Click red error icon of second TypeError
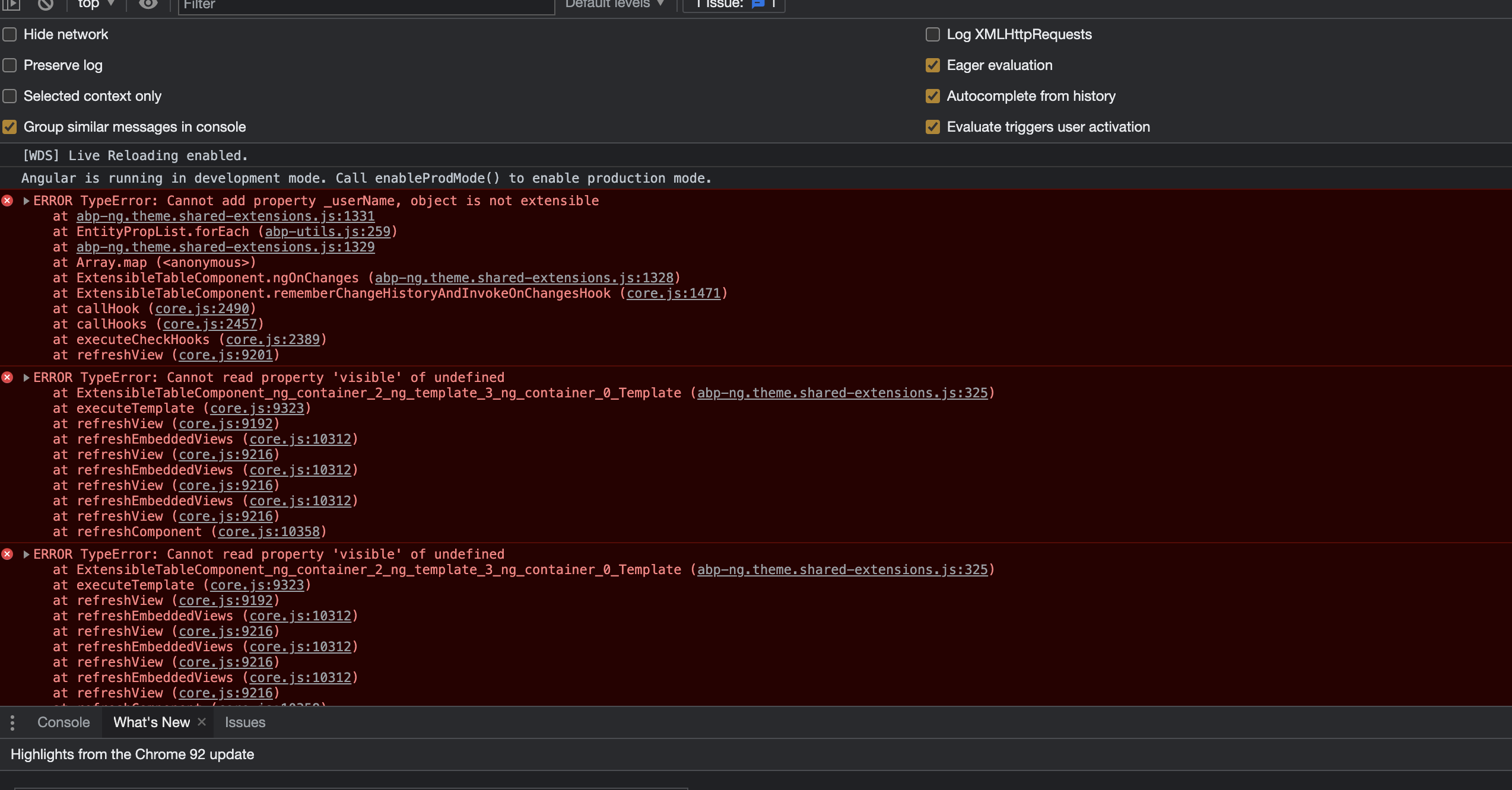 [8, 378]
